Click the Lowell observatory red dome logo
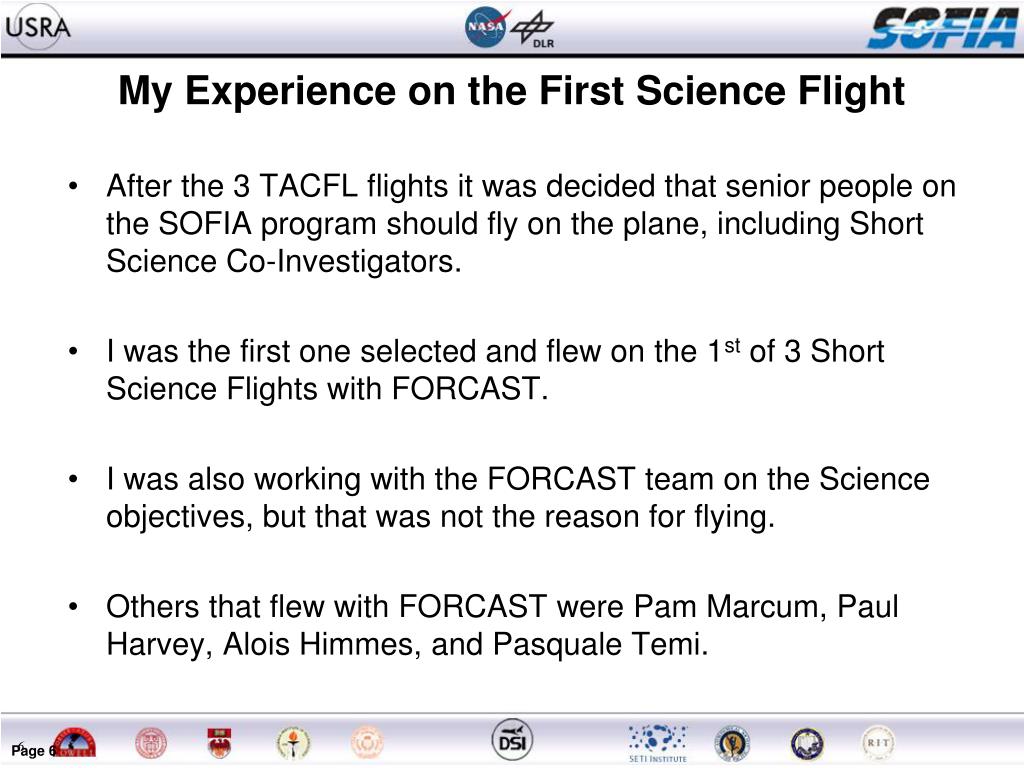The image size is (1024, 768). (74, 742)
